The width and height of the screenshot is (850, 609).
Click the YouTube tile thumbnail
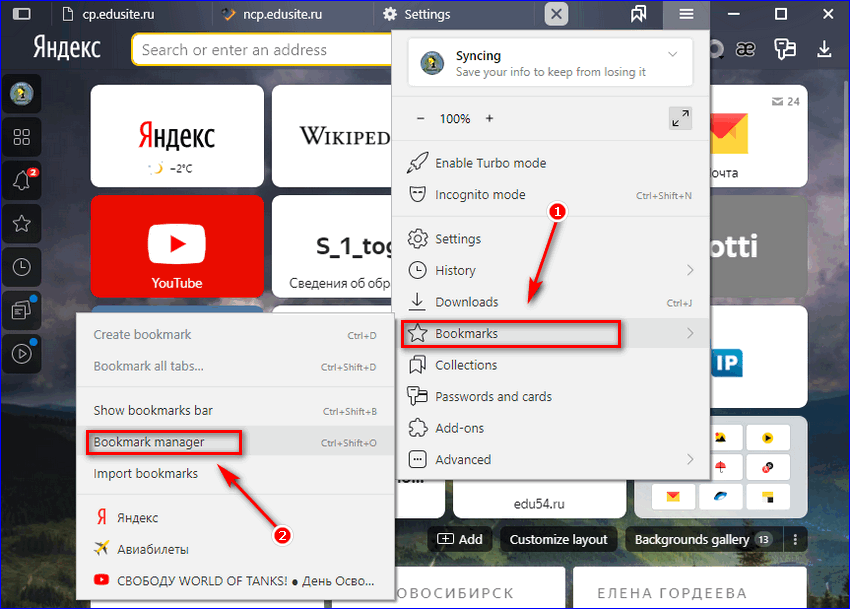(177, 246)
